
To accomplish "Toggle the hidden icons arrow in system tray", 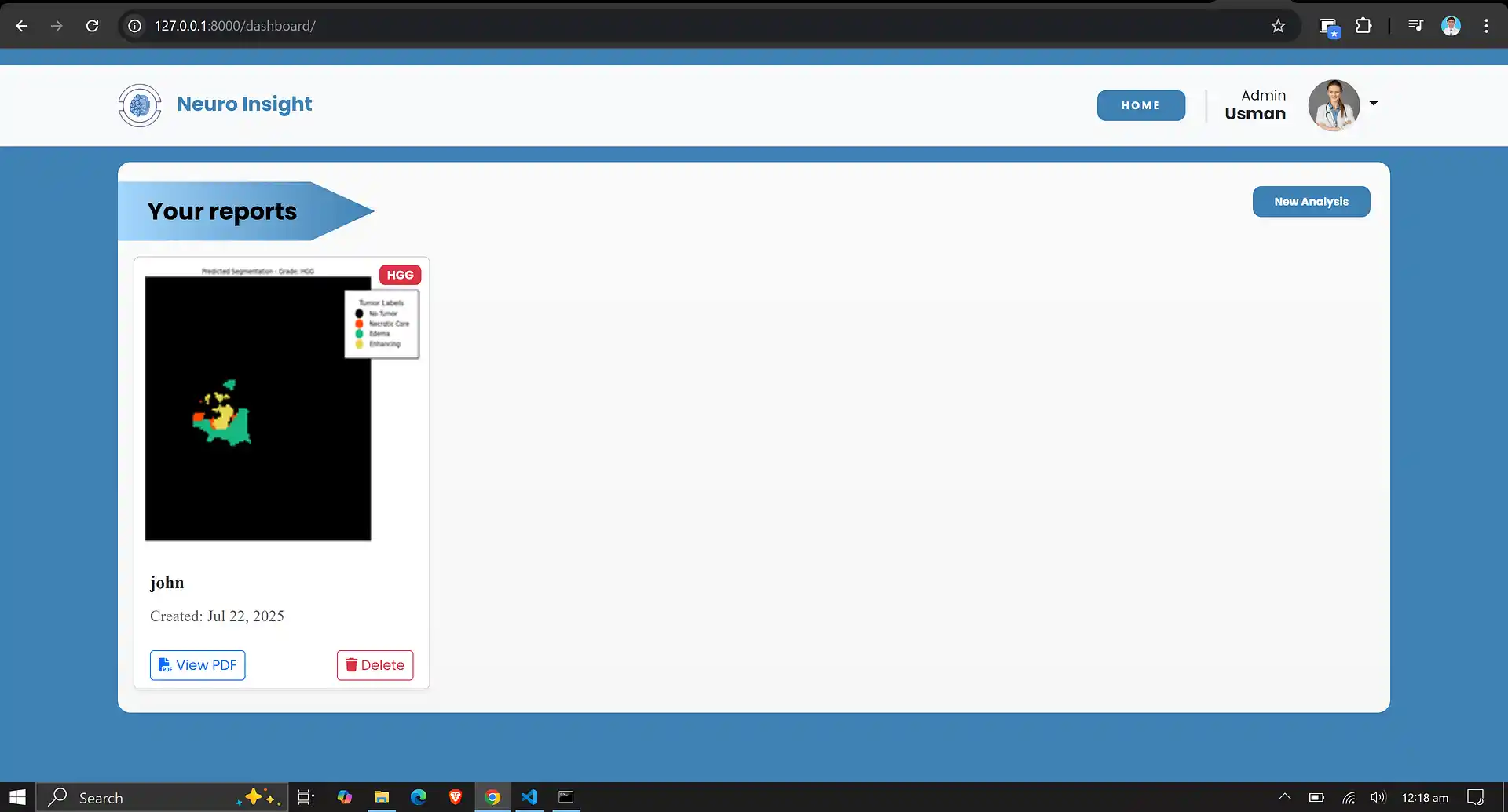I will pyautogui.click(x=1283, y=797).
